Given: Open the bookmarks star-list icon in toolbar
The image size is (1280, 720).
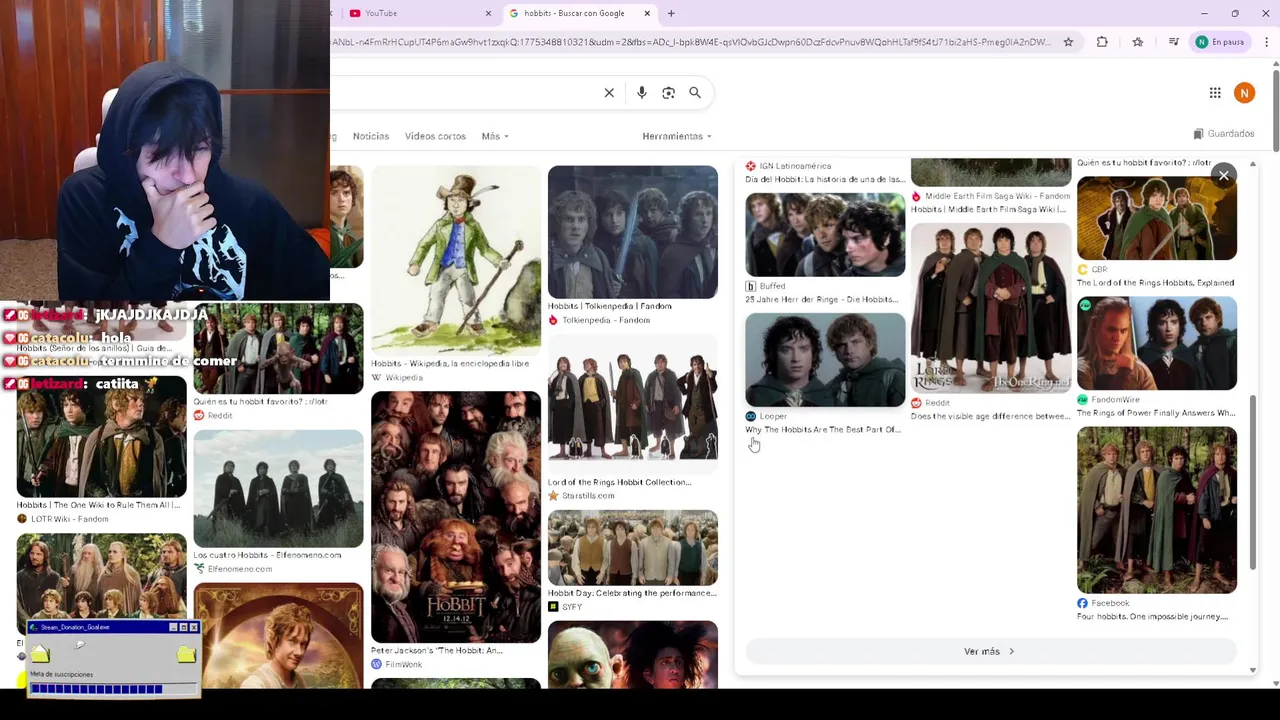Looking at the screenshot, I should 1138,42.
